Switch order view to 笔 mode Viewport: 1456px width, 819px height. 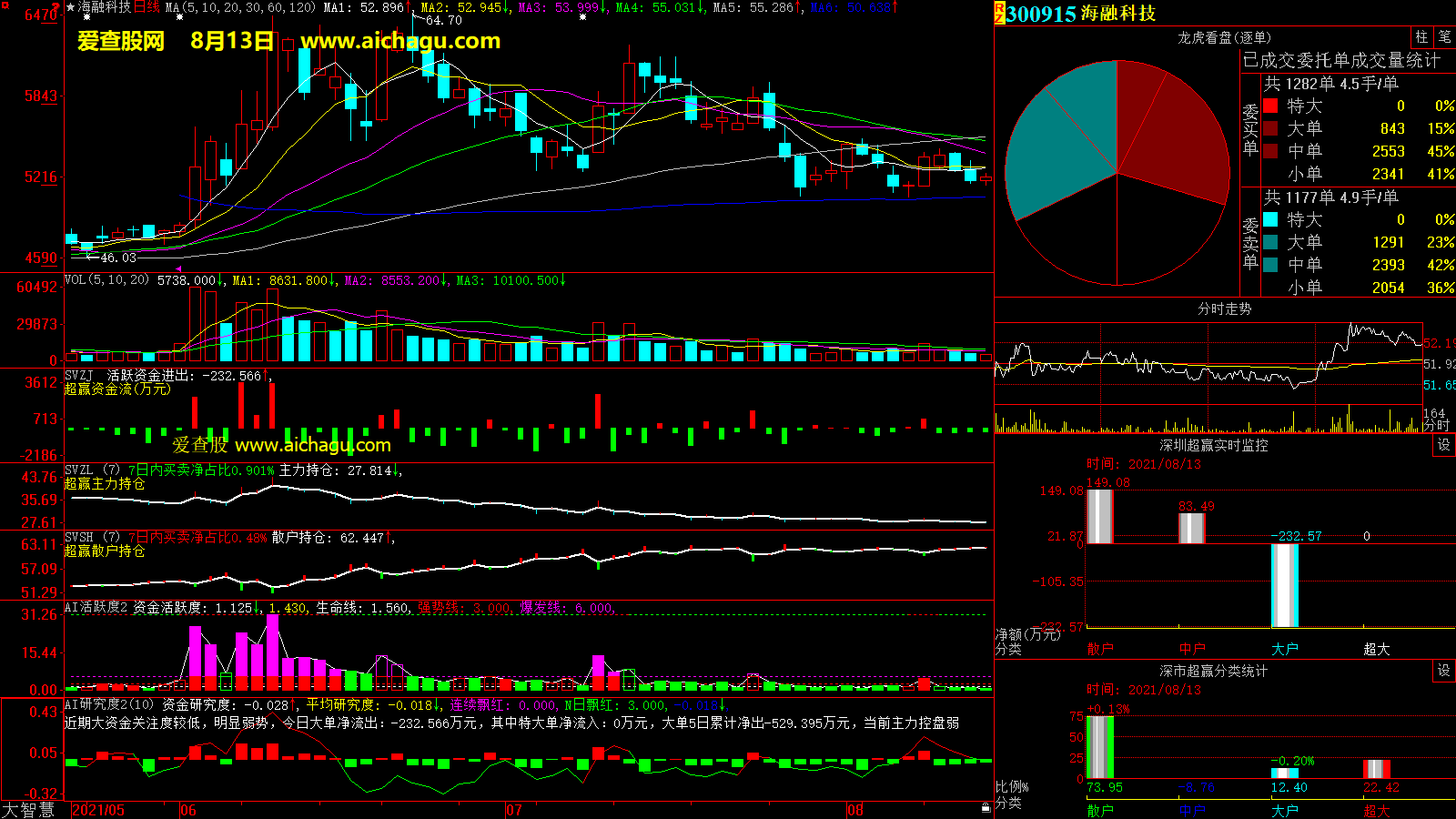(x=1444, y=37)
